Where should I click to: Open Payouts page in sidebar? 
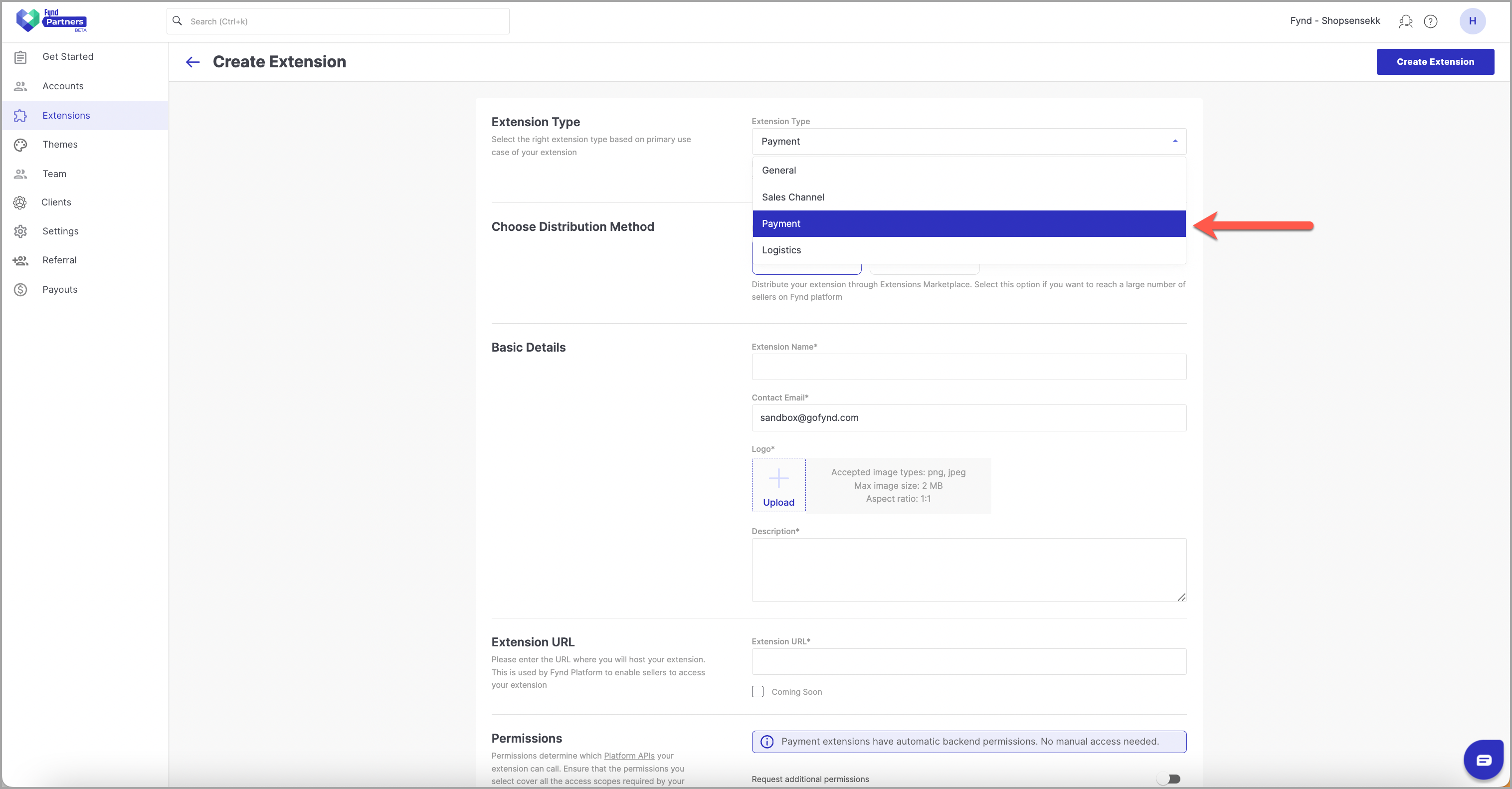click(x=86, y=289)
